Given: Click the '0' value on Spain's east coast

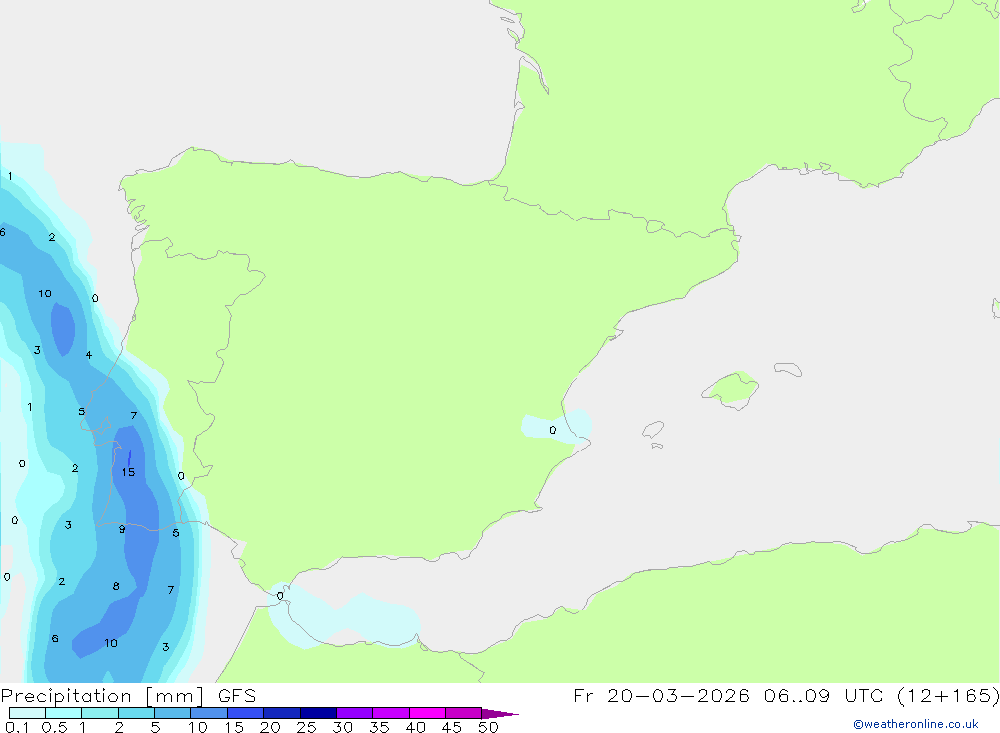Looking at the screenshot, I should pos(552,430).
